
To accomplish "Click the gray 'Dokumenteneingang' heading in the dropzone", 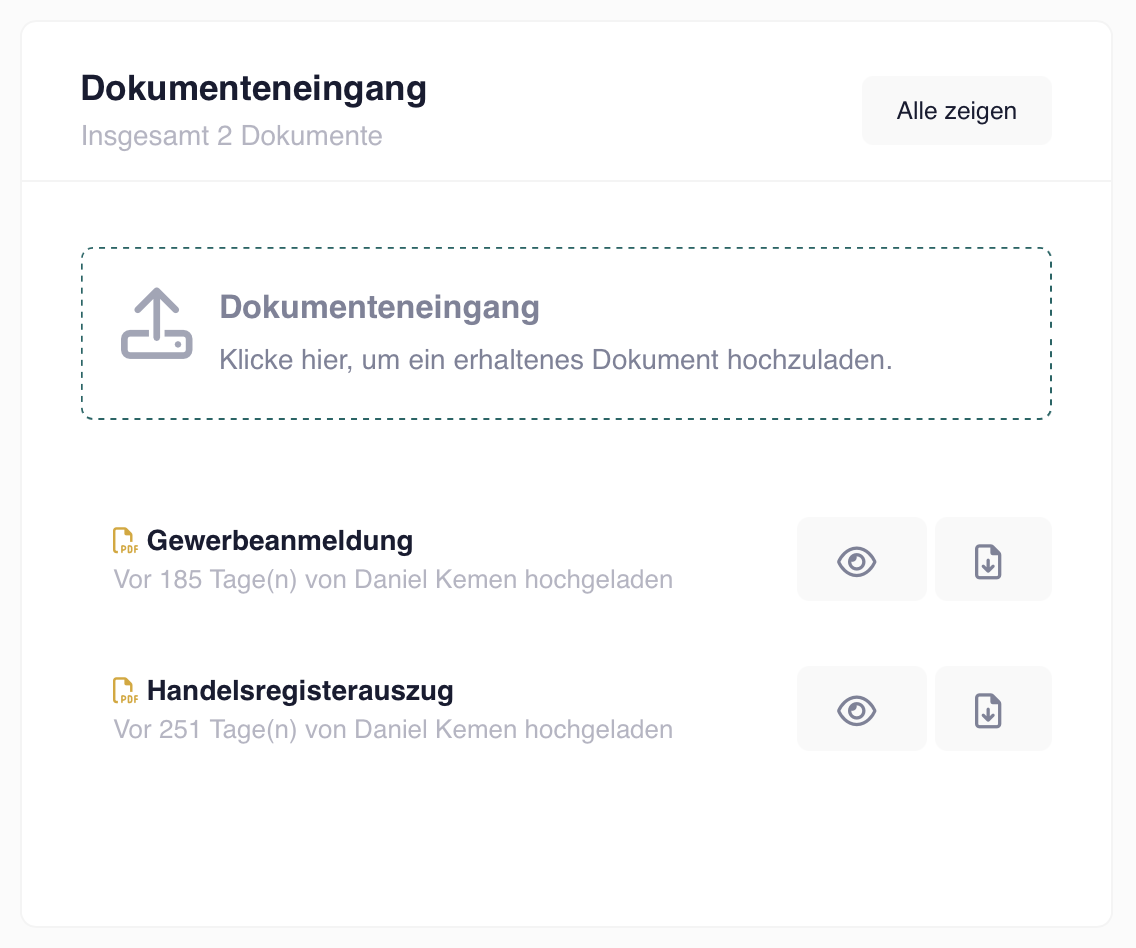I will click(379, 308).
